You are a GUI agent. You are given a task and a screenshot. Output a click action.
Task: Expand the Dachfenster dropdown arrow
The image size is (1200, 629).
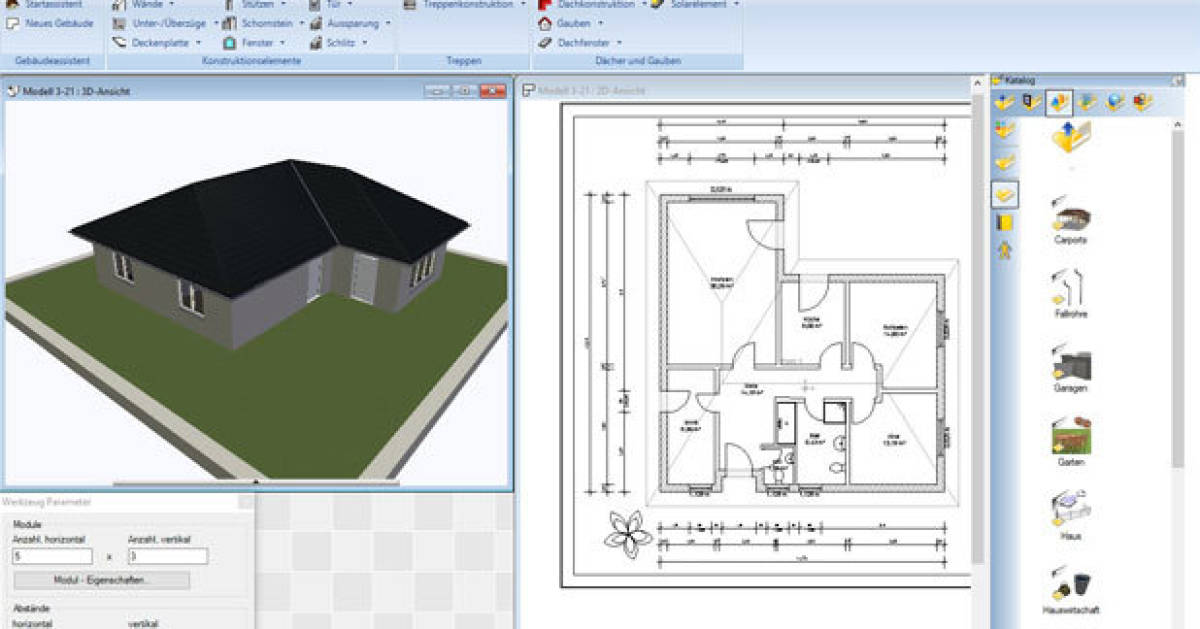coord(619,43)
